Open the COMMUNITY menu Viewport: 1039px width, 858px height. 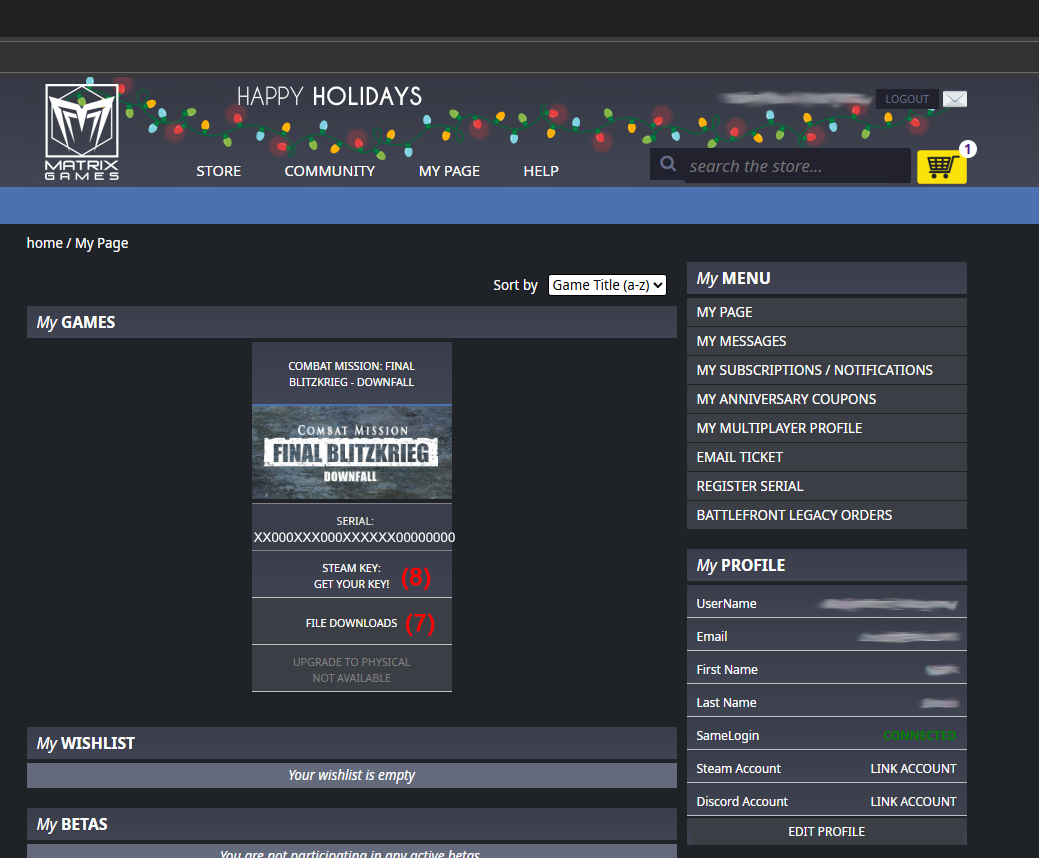pyautogui.click(x=329, y=171)
